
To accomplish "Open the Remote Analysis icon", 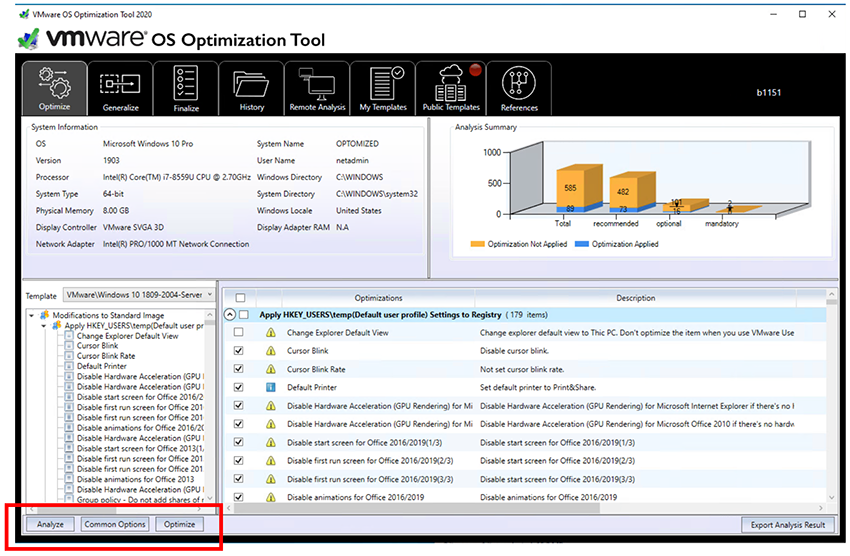I will coord(317,83).
